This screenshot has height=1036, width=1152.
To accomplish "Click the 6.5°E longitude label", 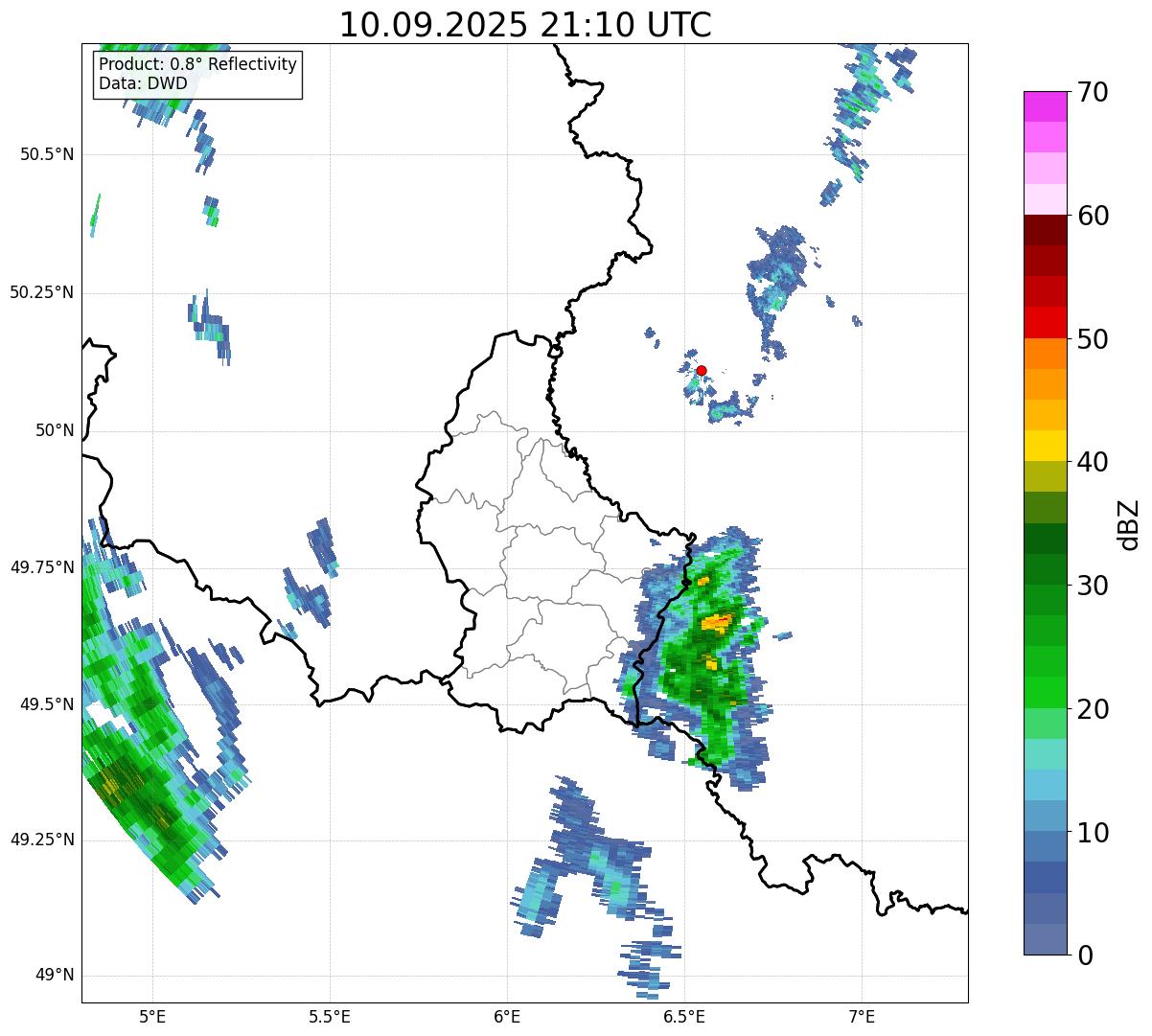I will pos(684,1016).
